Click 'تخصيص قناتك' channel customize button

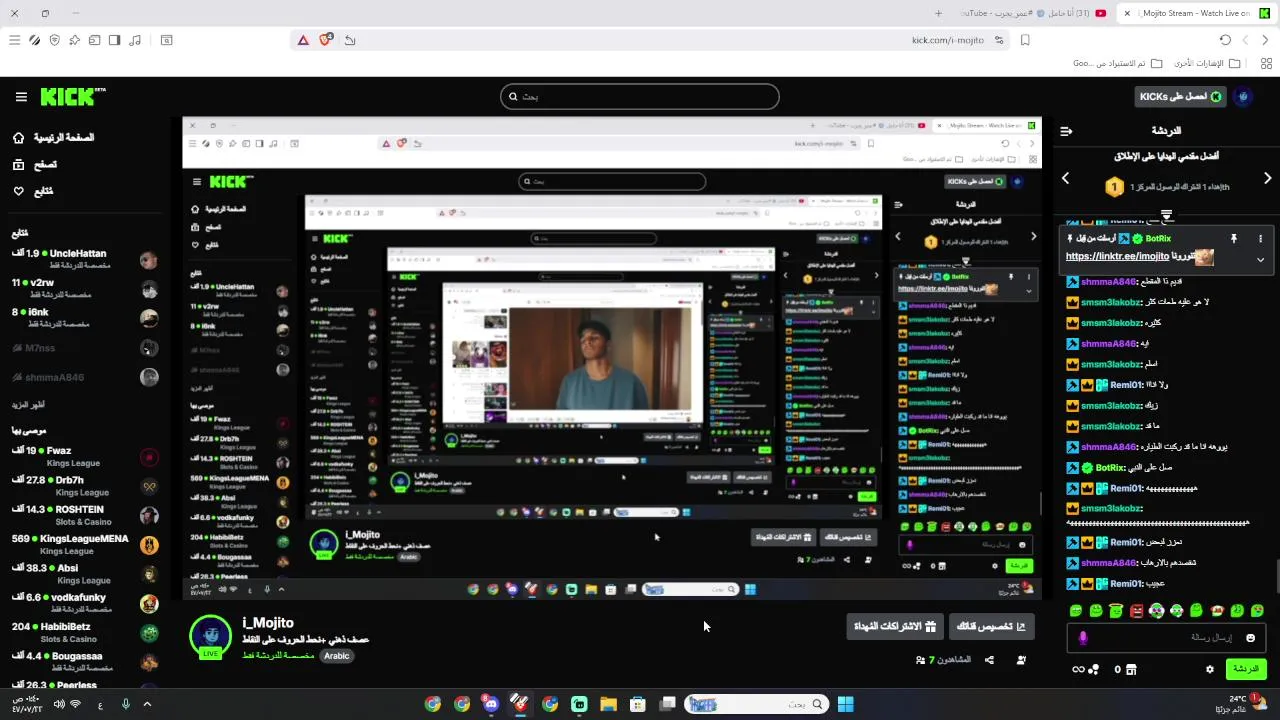coord(991,627)
